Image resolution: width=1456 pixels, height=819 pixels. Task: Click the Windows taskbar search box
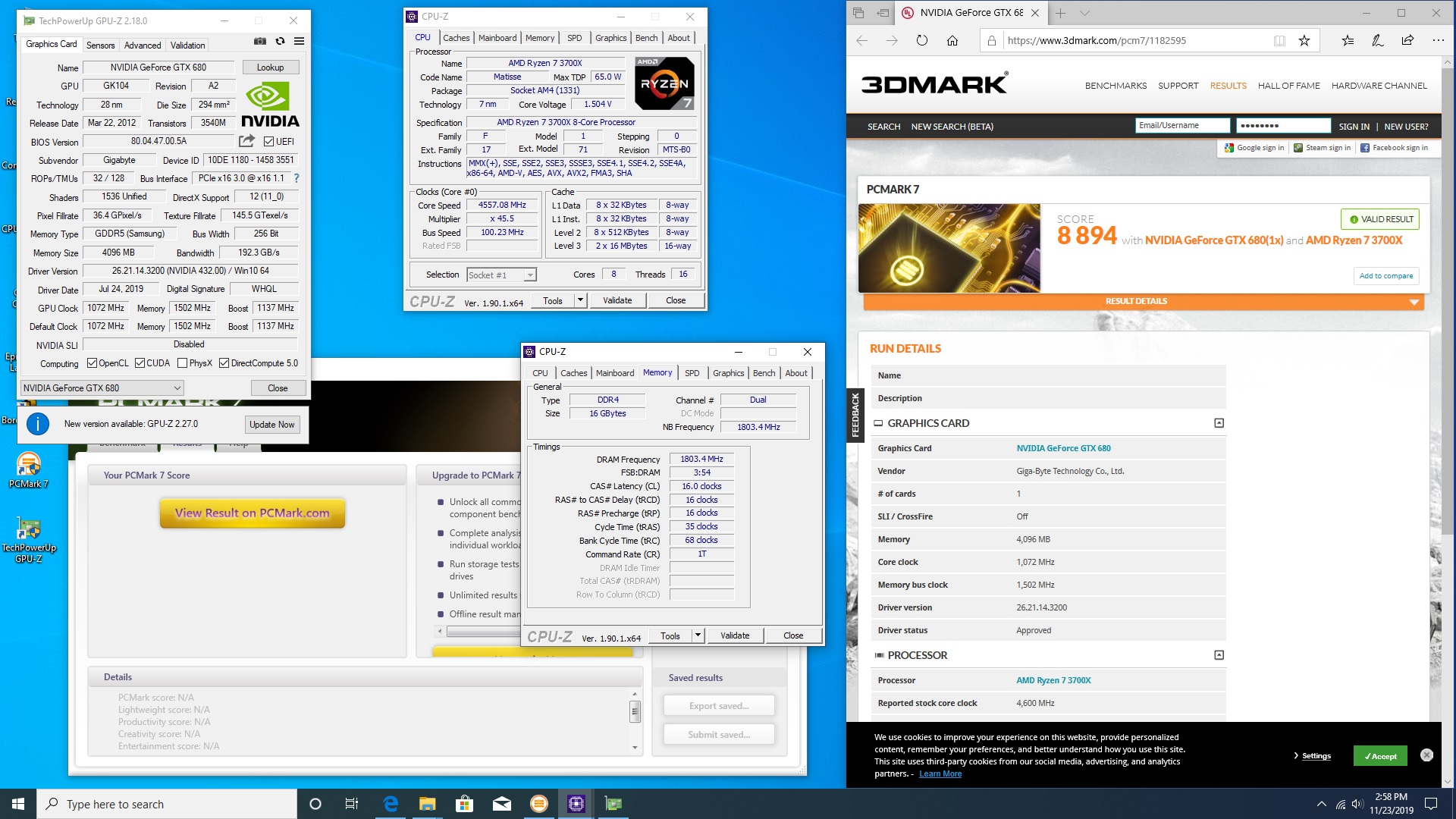tap(167, 804)
